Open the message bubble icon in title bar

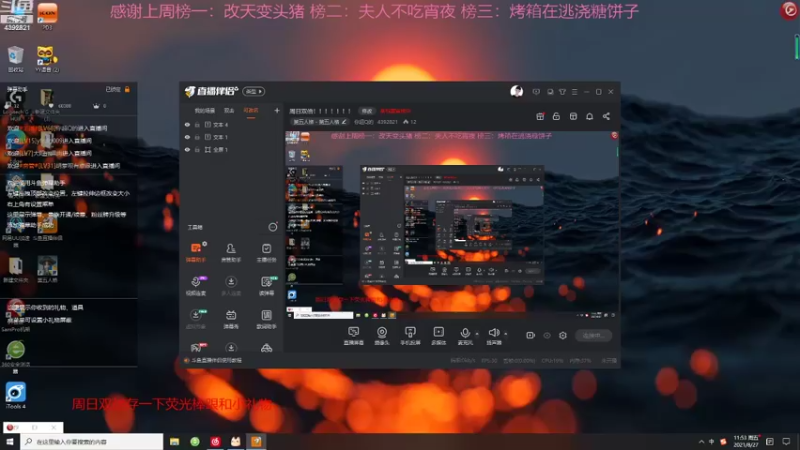(536, 92)
